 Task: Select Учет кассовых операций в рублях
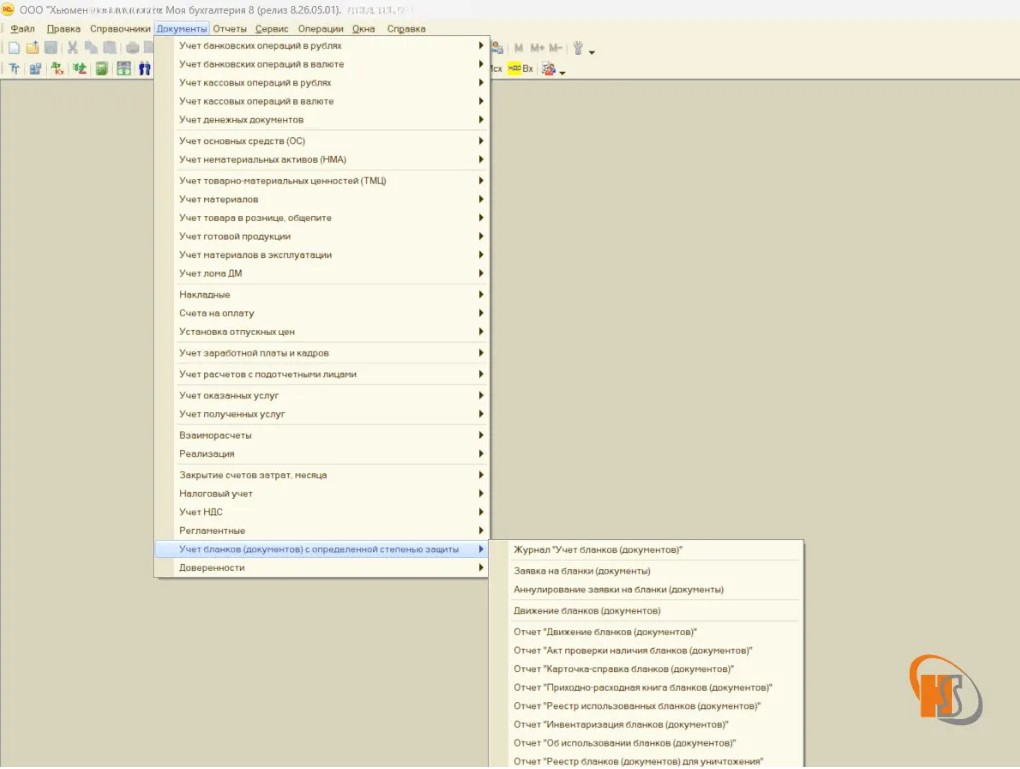322,83
